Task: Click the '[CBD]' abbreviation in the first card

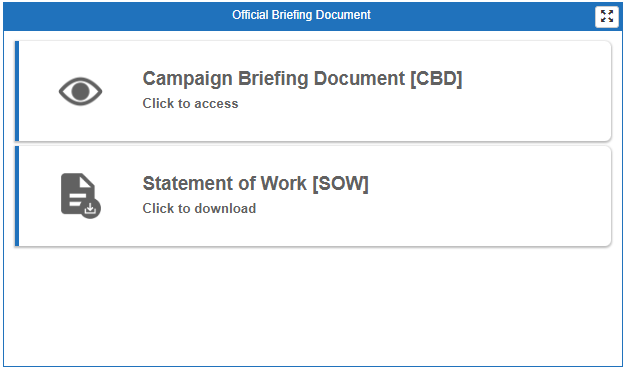Action: tap(436, 78)
